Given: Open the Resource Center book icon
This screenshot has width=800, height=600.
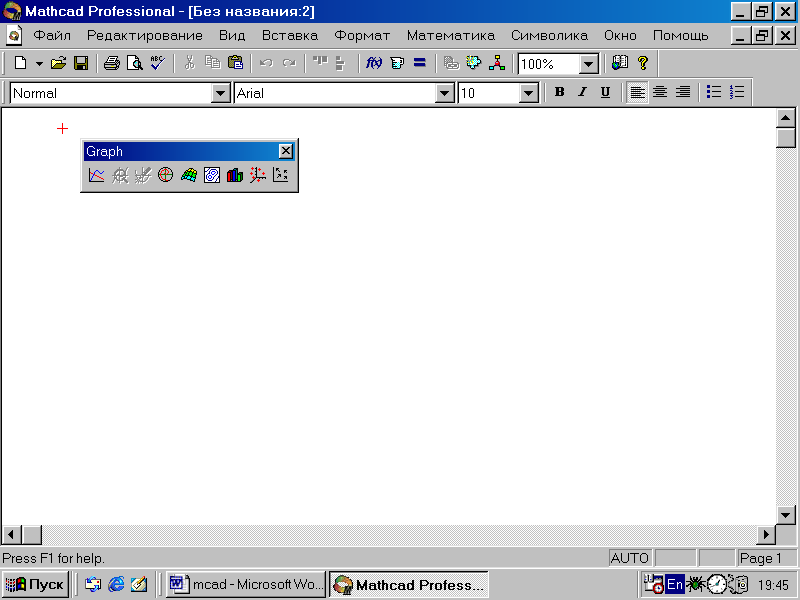Looking at the screenshot, I should [x=620, y=63].
